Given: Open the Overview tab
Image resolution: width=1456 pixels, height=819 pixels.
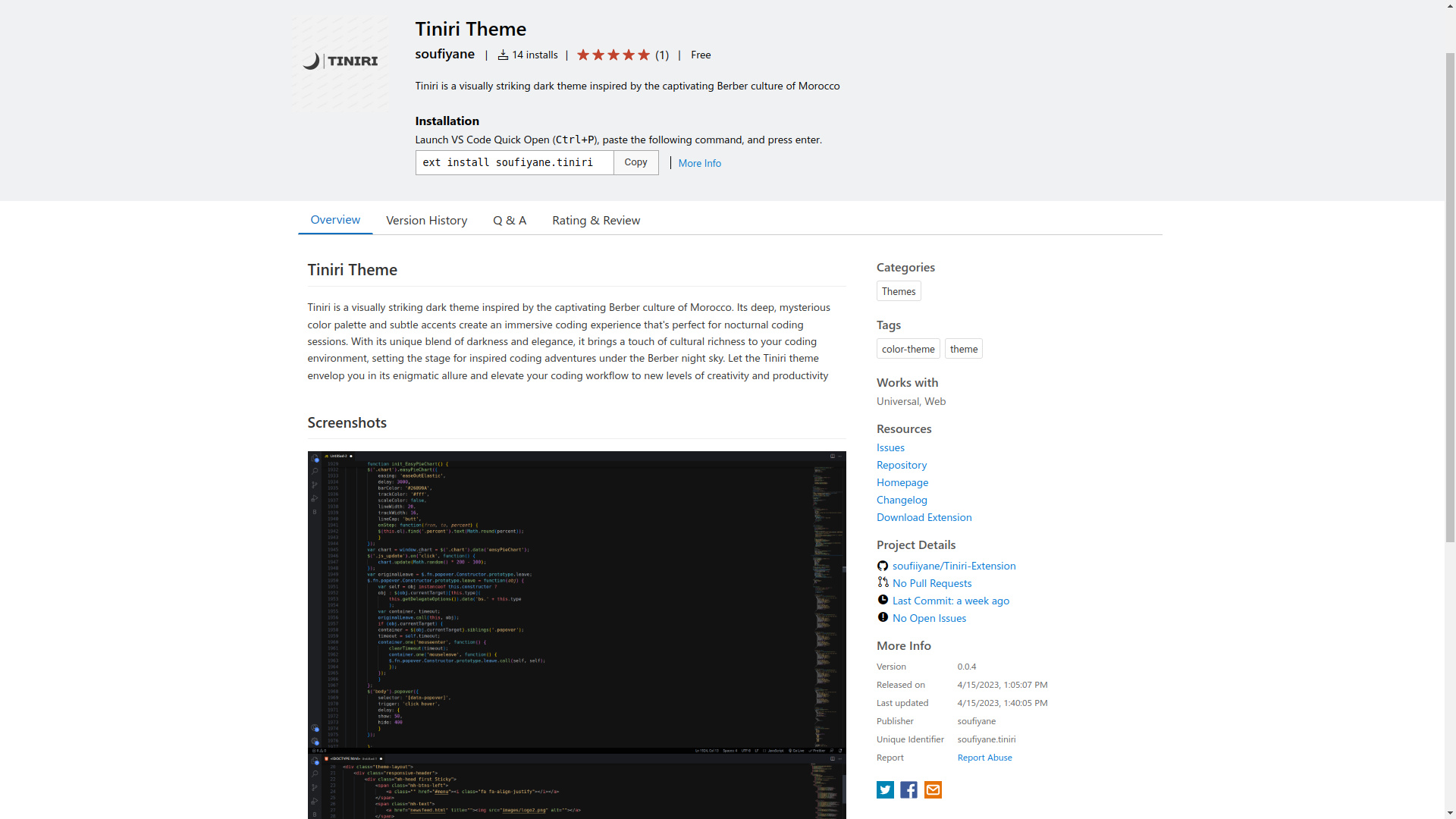Looking at the screenshot, I should click(x=335, y=219).
